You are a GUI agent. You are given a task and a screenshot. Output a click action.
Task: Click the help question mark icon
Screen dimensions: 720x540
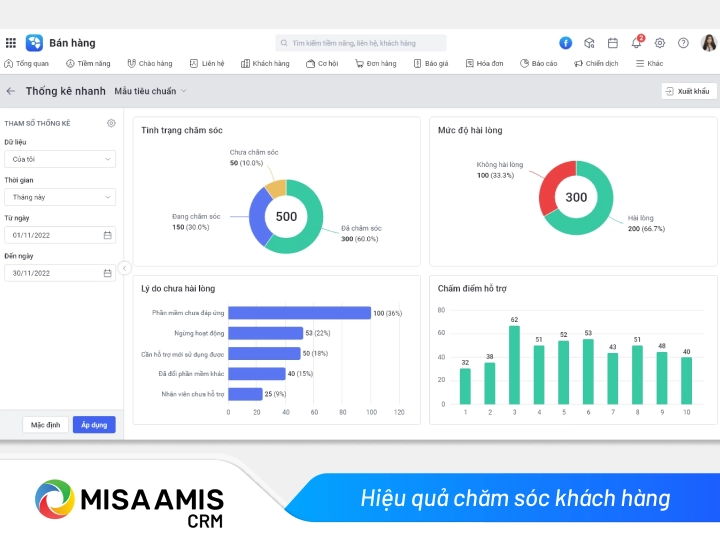click(x=683, y=43)
